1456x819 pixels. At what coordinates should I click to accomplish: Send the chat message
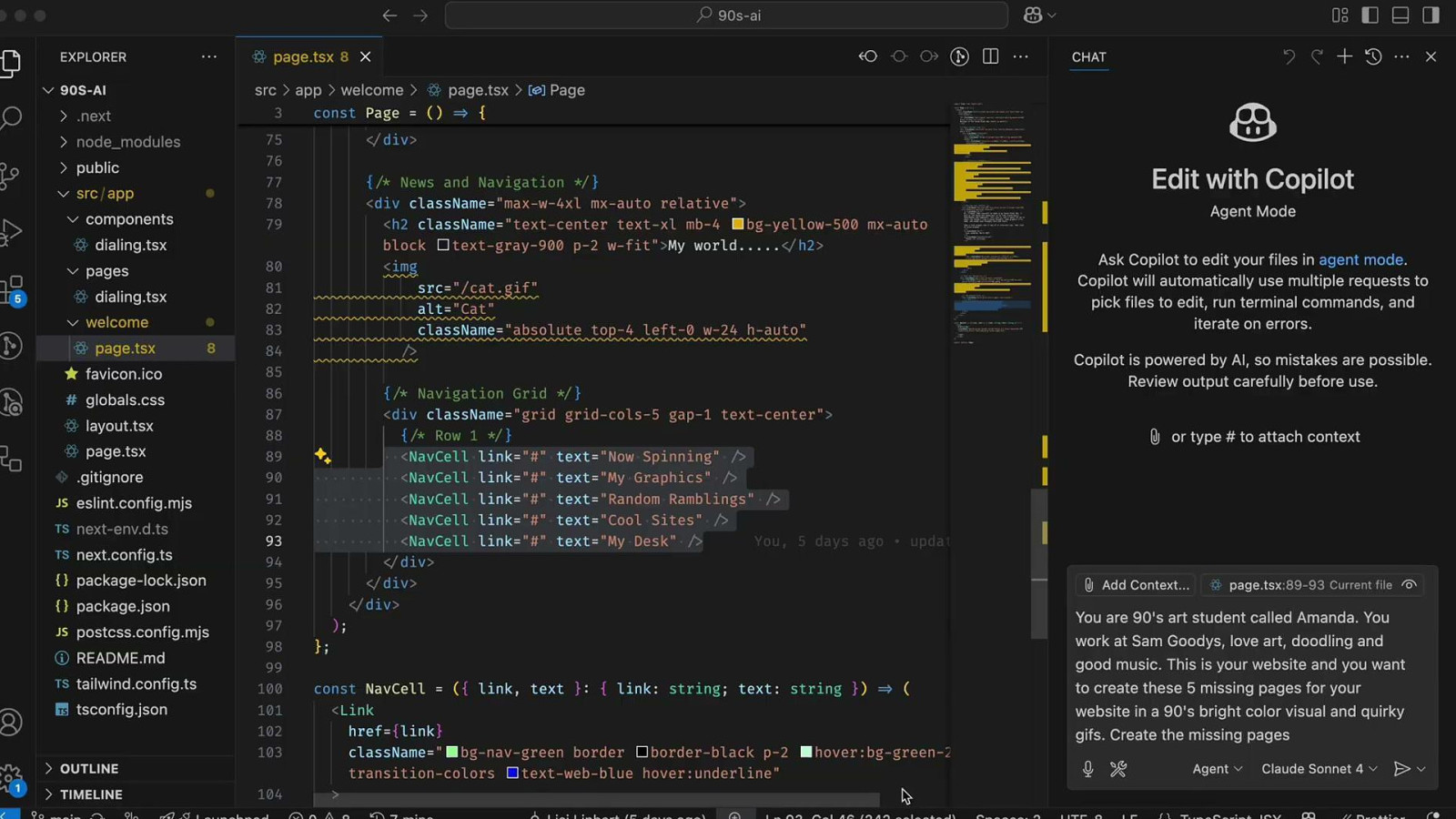tap(1401, 769)
